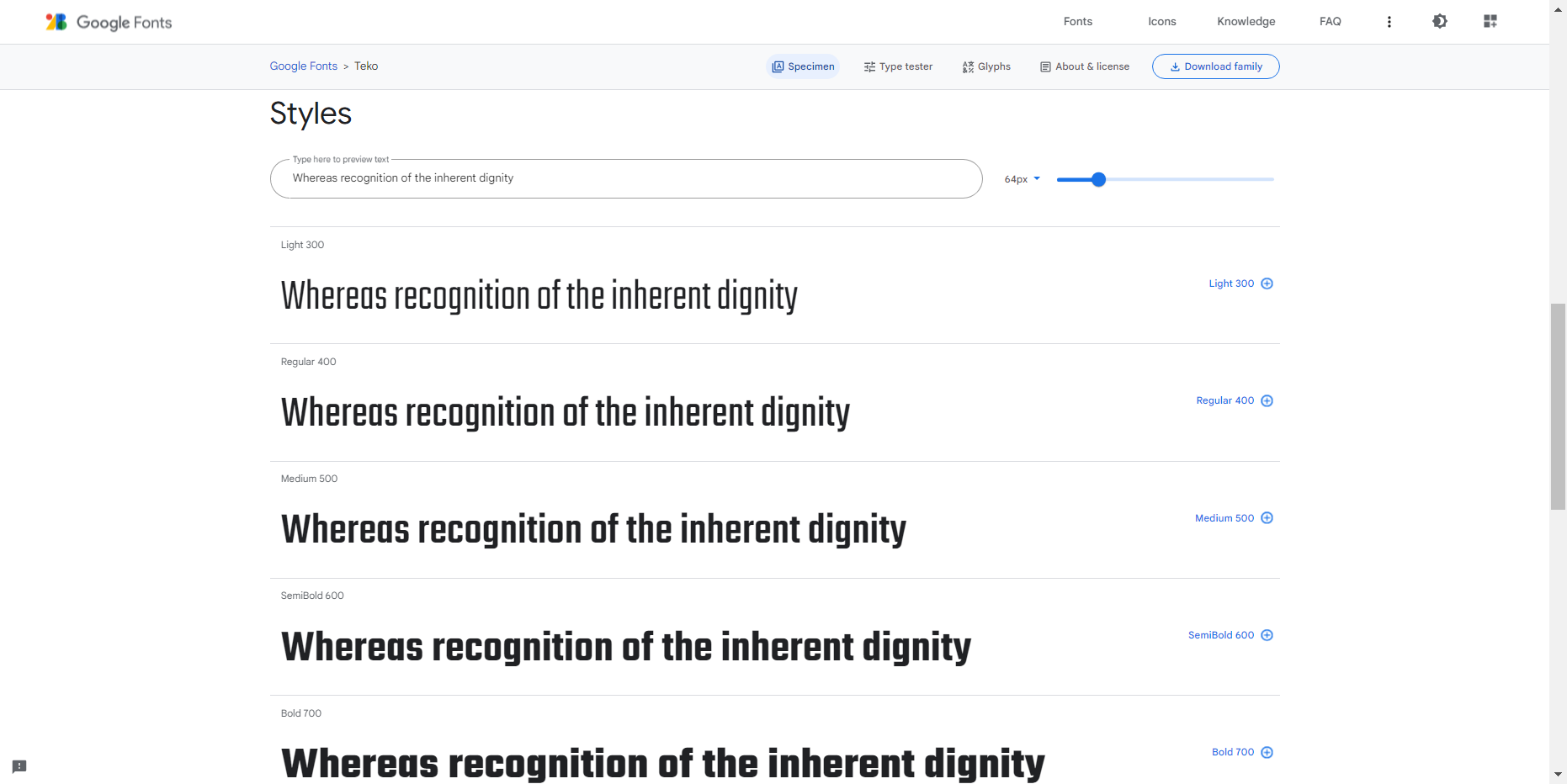Add Bold 700 style with plus icon
The width and height of the screenshot is (1567, 784).
tap(1267, 752)
